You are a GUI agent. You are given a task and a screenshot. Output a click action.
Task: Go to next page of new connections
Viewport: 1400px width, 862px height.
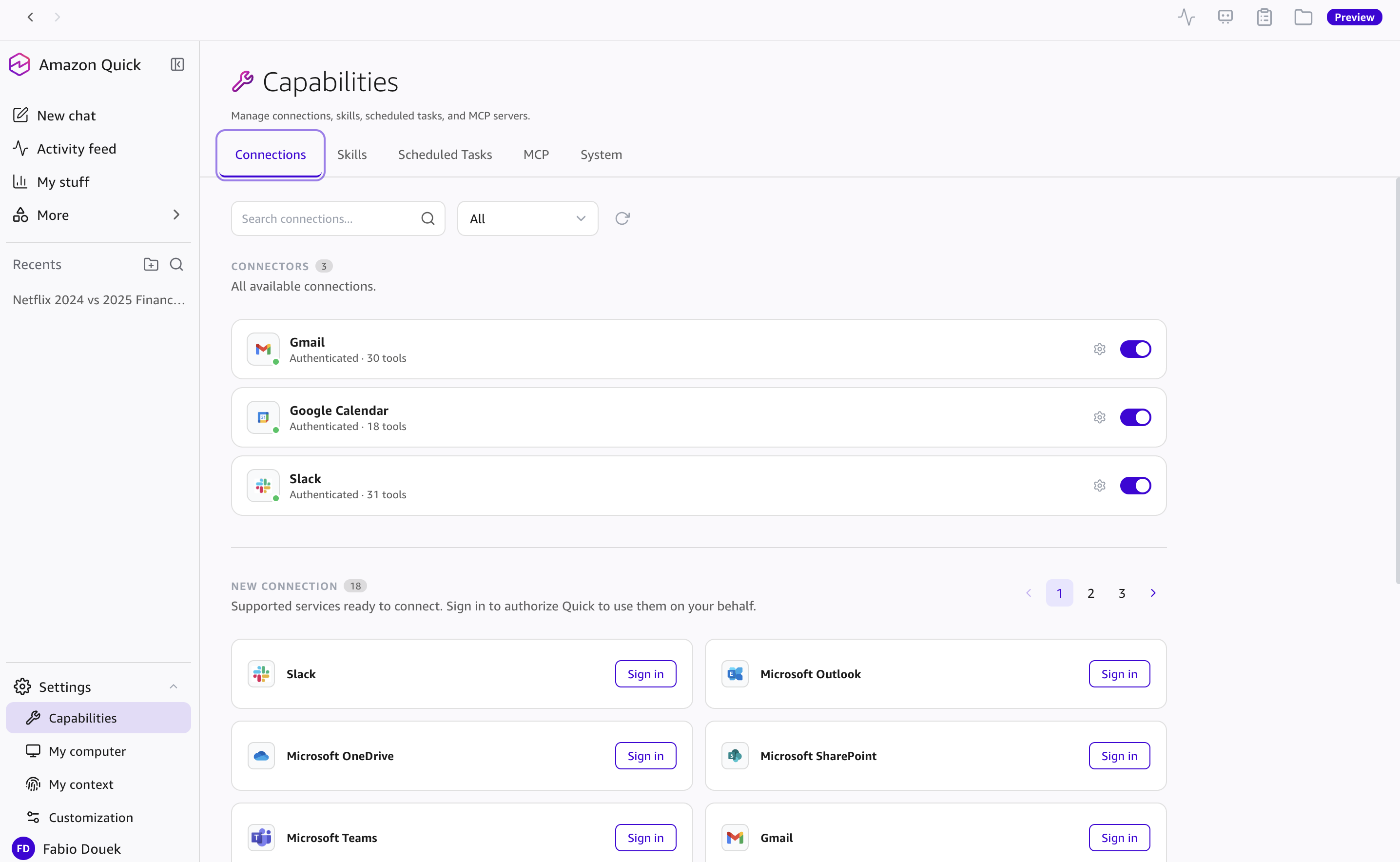1152,593
